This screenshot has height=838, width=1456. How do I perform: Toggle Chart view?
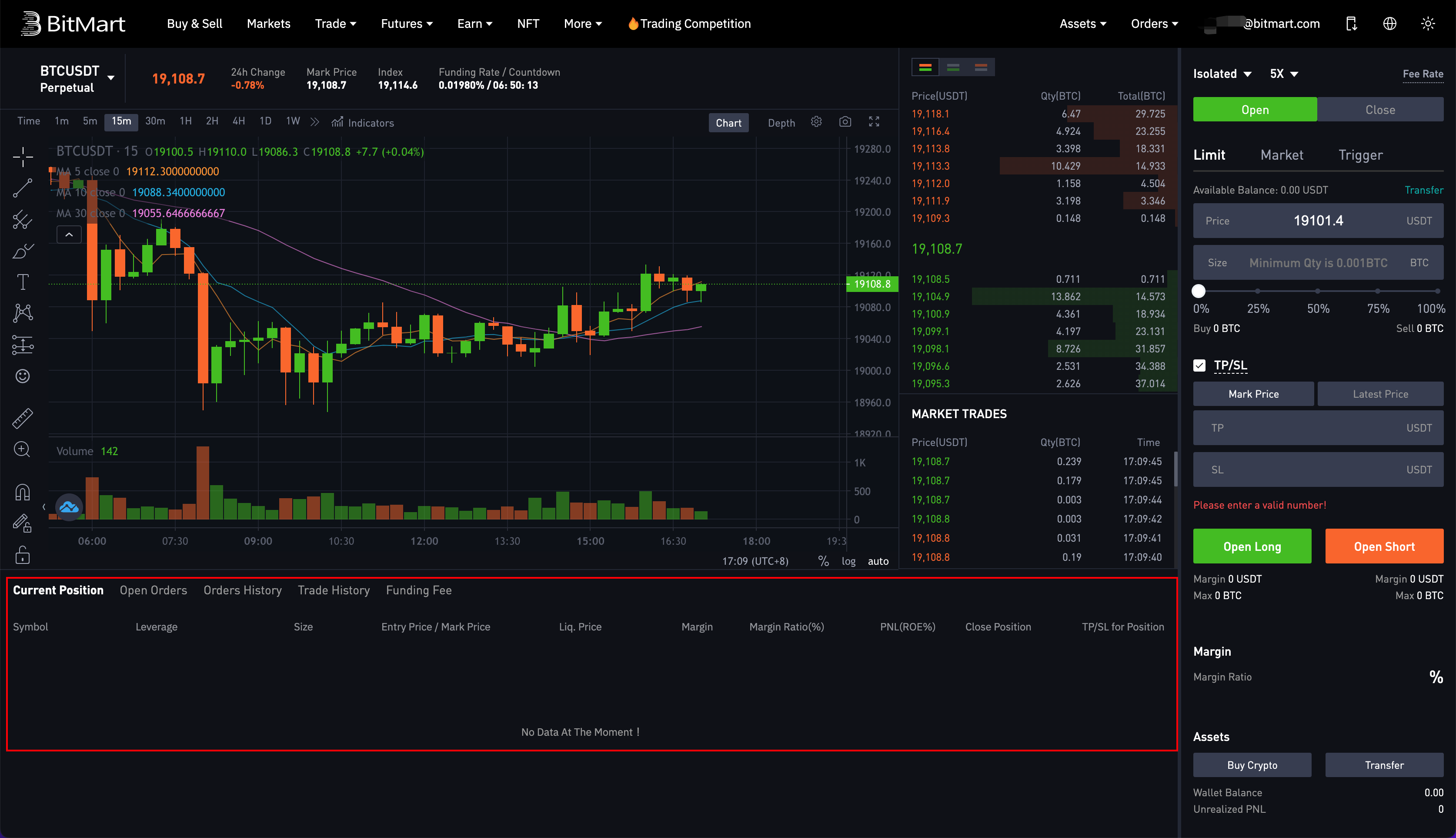[728, 123]
